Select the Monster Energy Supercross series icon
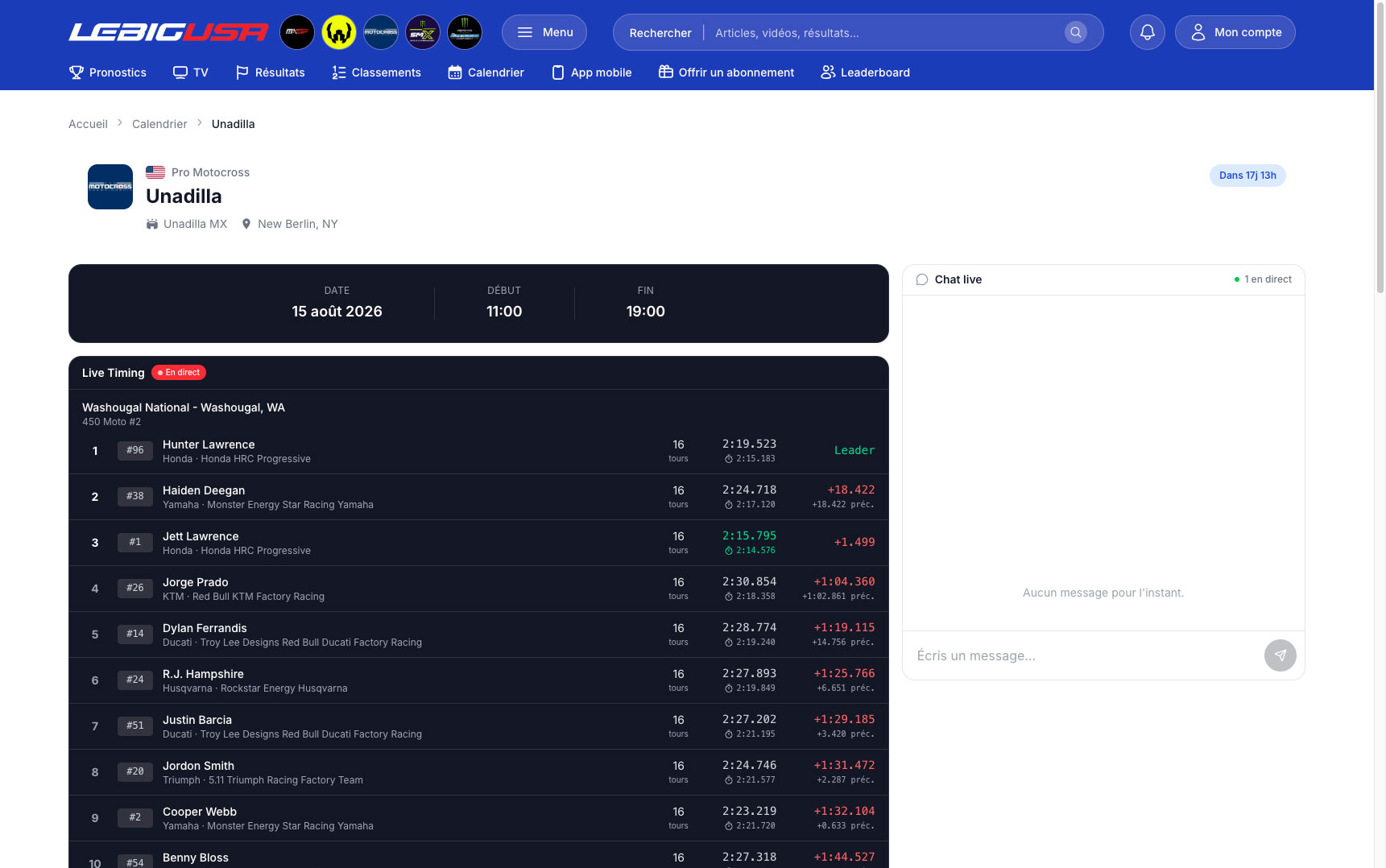Viewport: 1386px width, 868px height. tap(465, 32)
